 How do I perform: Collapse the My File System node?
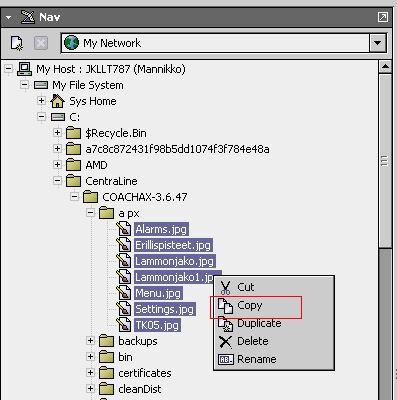click(x=24, y=85)
